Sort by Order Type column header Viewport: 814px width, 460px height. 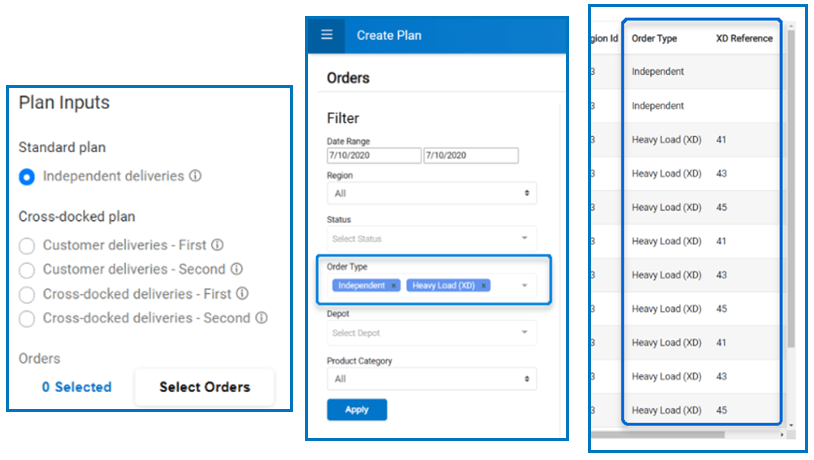click(x=654, y=38)
